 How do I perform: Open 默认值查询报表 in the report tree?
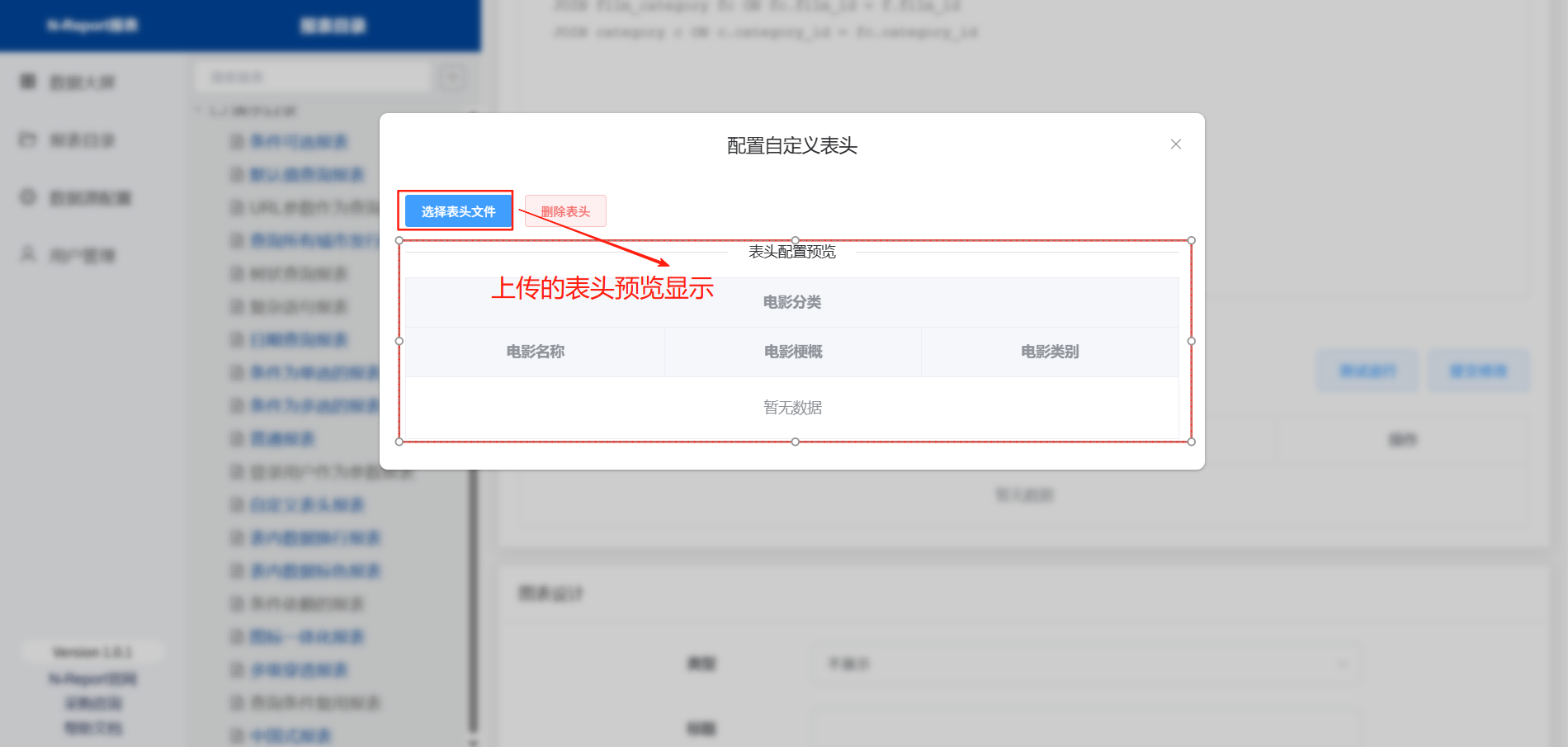307,175
